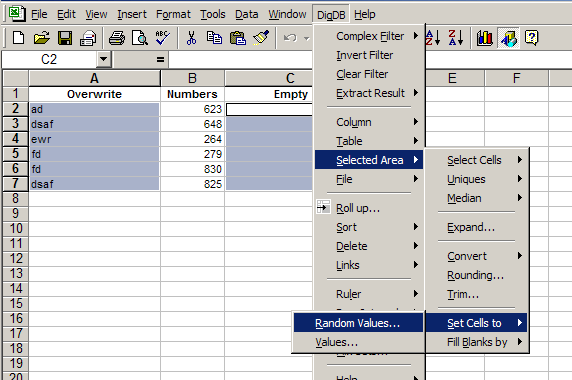
Task: Open the Insert menu
Action: coord(132,14)
